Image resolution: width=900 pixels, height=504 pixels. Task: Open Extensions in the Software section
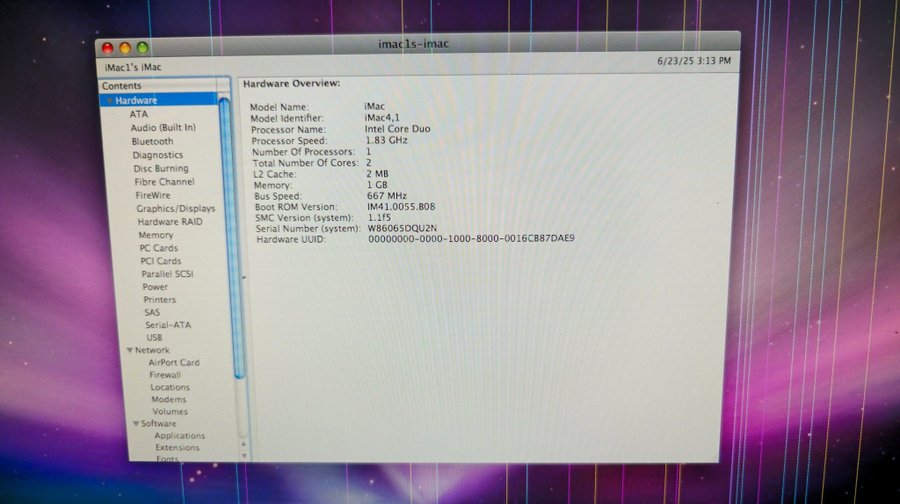[x=177, y=448]
